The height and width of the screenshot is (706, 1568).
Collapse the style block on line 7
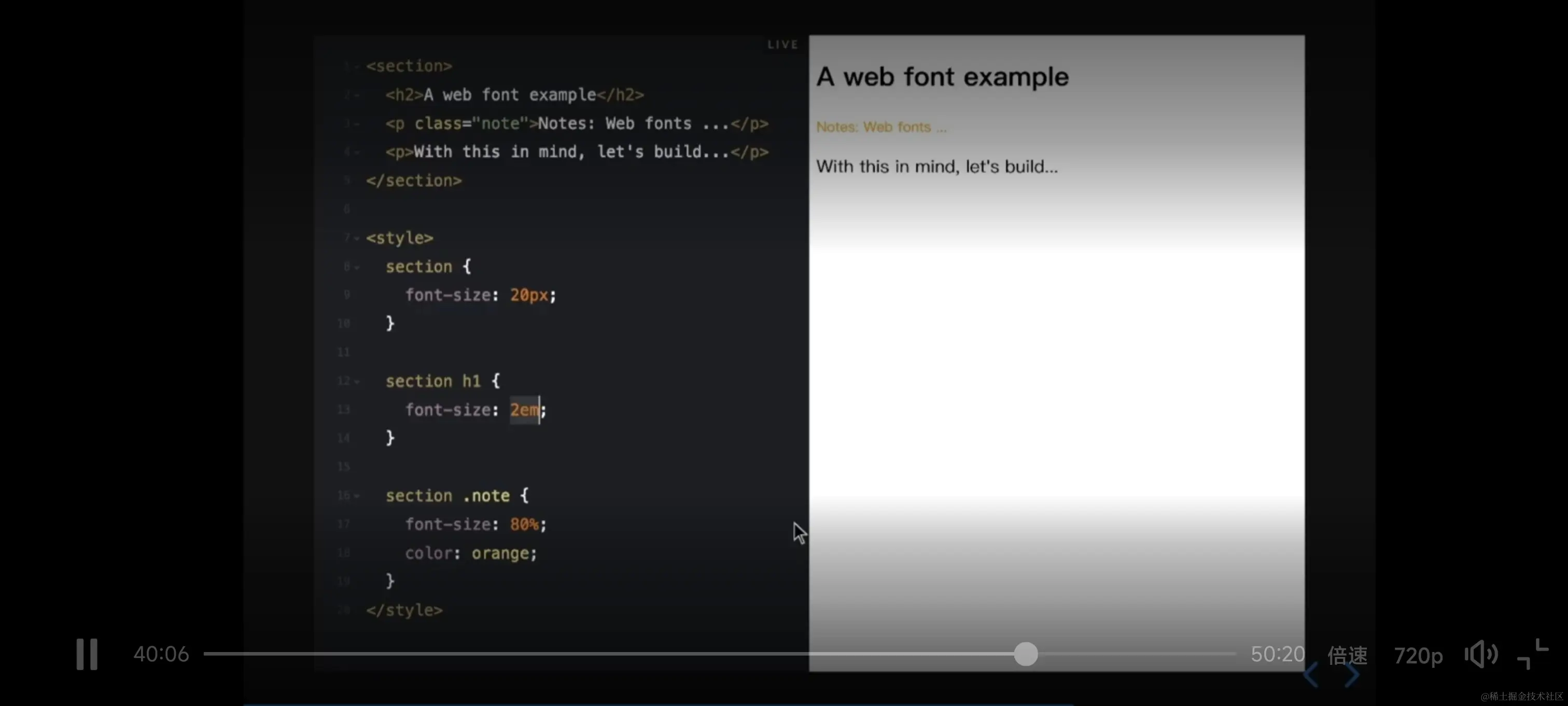(357, 238)
